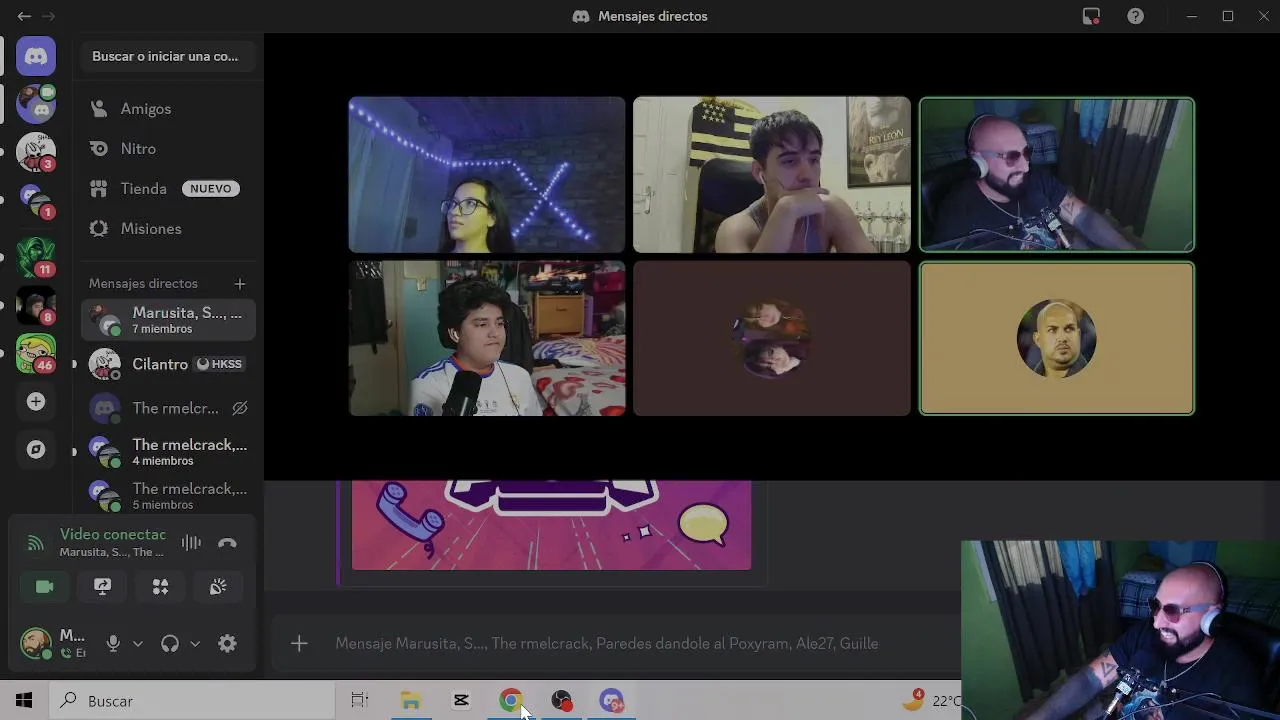Viewport: 1280px width, 720px height.
Task: Open the server with the 1 notification badge
Action: (x=36, y=201)
